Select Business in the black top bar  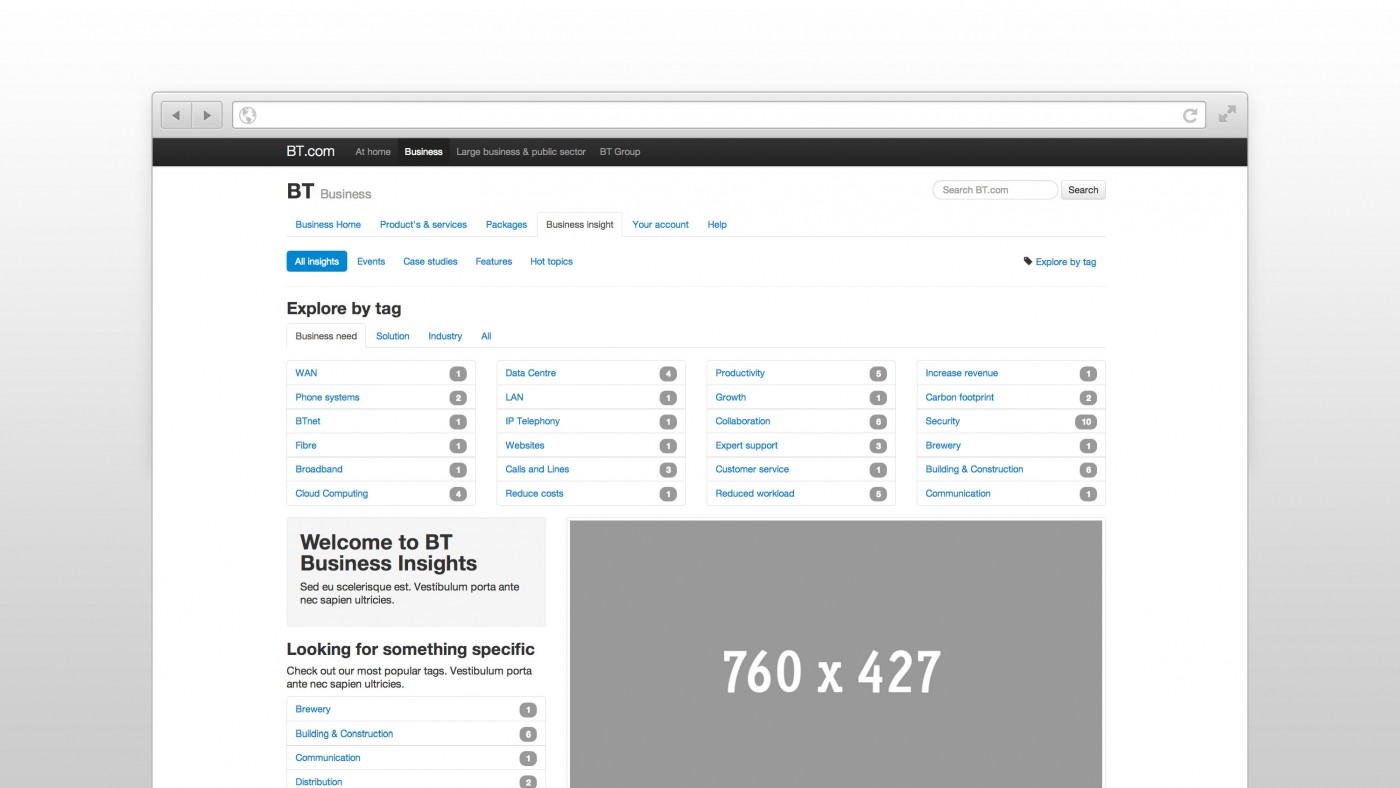[423, 152]
